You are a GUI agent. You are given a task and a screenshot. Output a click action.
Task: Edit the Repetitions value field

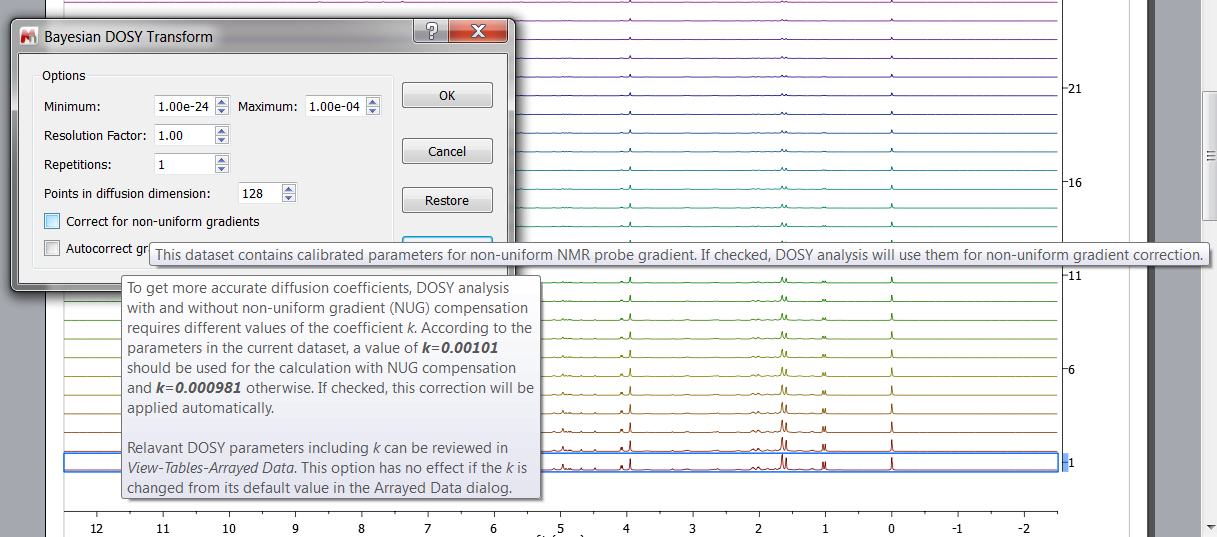(x=184, y=164)
